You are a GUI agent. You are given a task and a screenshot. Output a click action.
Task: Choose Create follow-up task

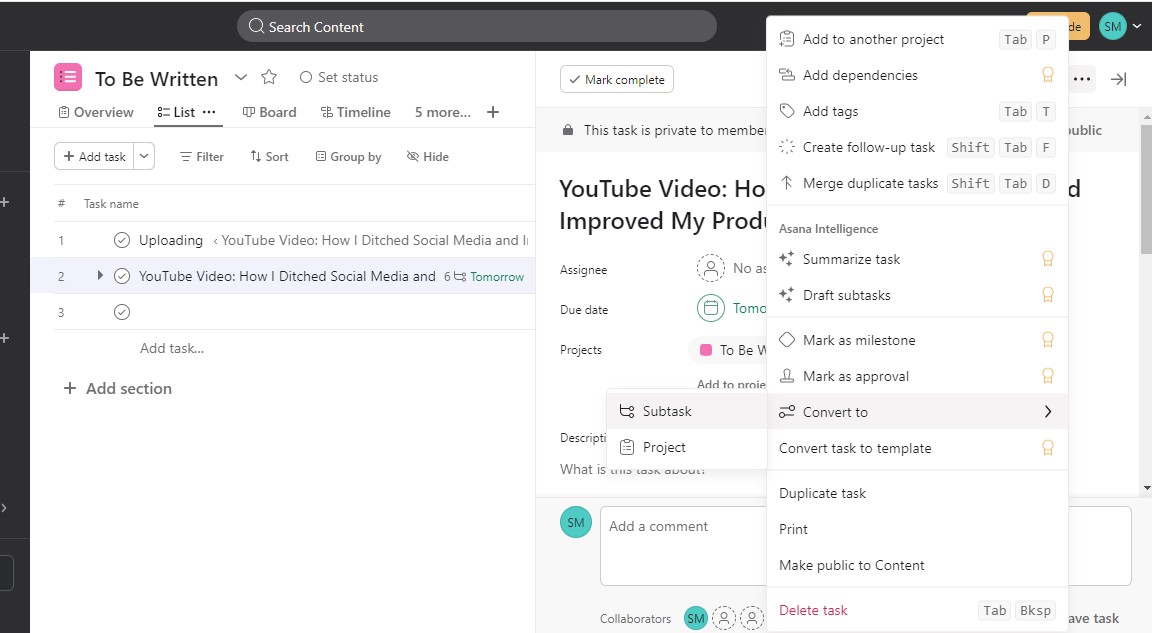click(x=916, y=147)
